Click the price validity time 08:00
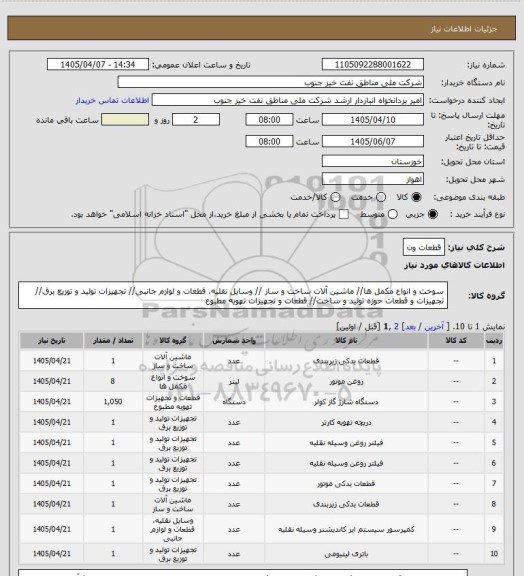524x576 pixels. (x=269, y=141)
